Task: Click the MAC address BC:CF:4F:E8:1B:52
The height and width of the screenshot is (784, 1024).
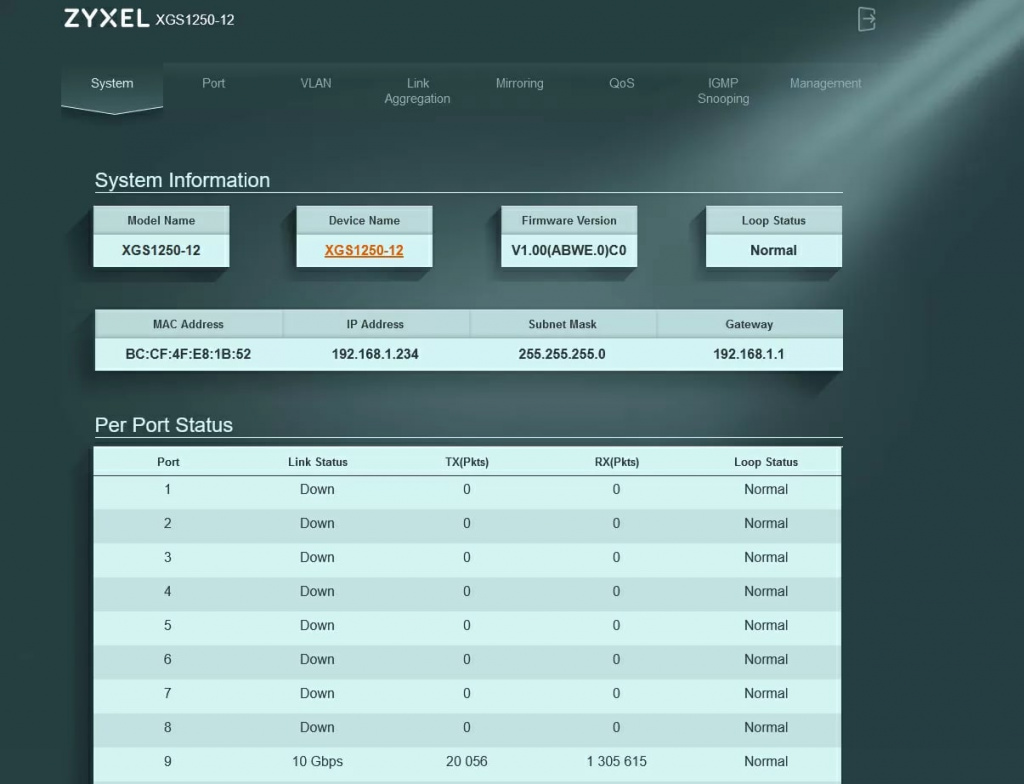Action: click(188, 354)
